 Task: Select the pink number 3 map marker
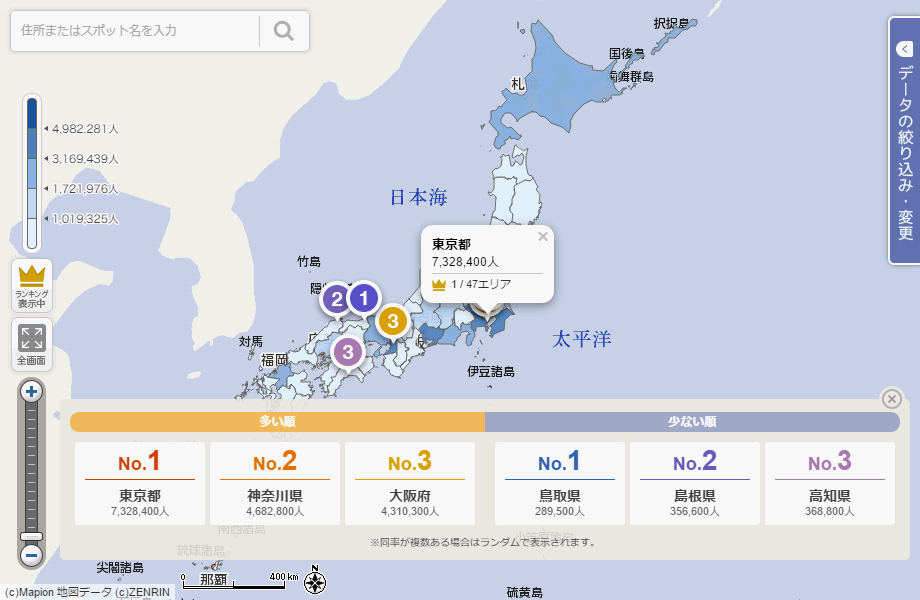[x=348, y=352]
